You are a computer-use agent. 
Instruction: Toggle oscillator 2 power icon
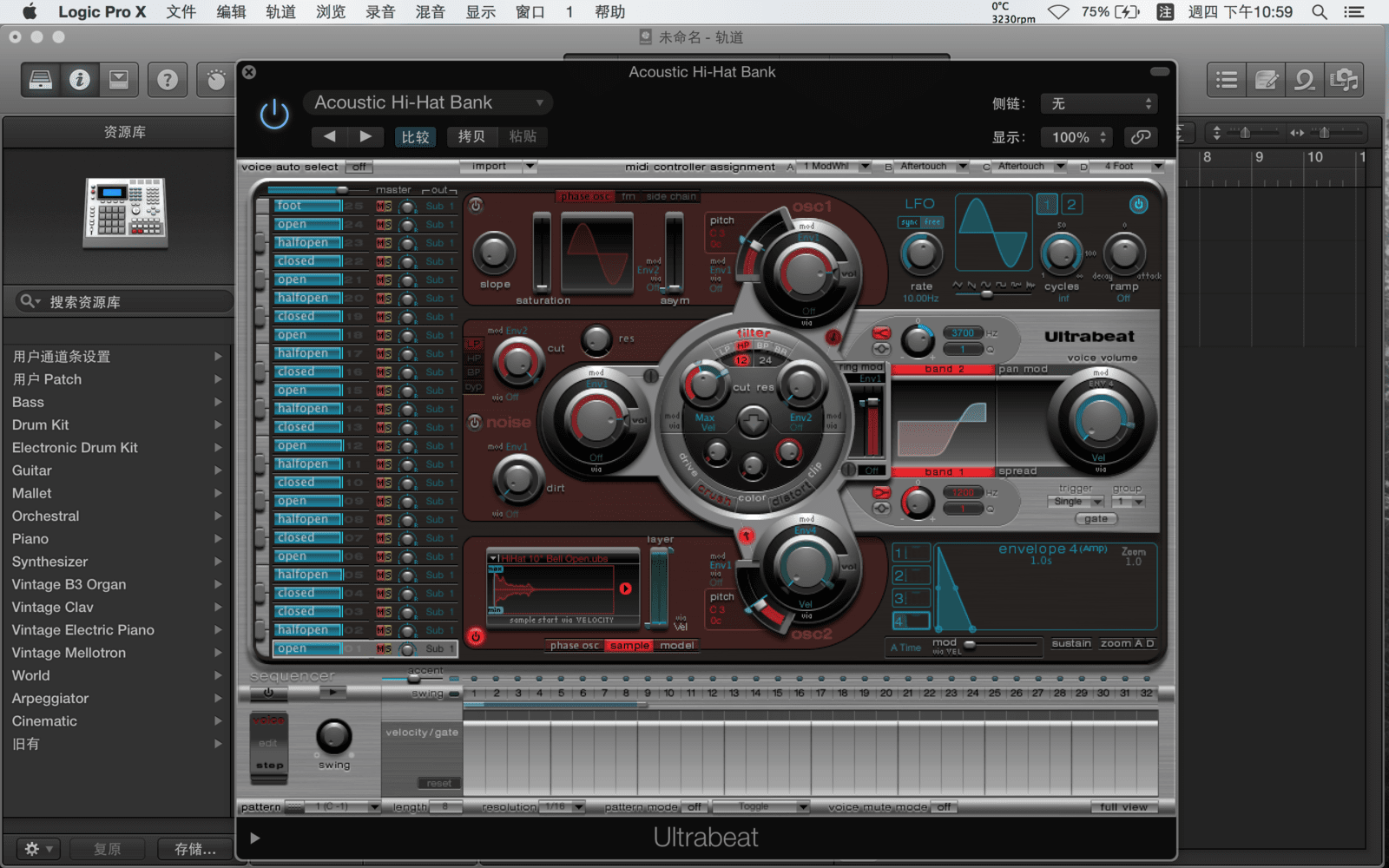point(476,636)
